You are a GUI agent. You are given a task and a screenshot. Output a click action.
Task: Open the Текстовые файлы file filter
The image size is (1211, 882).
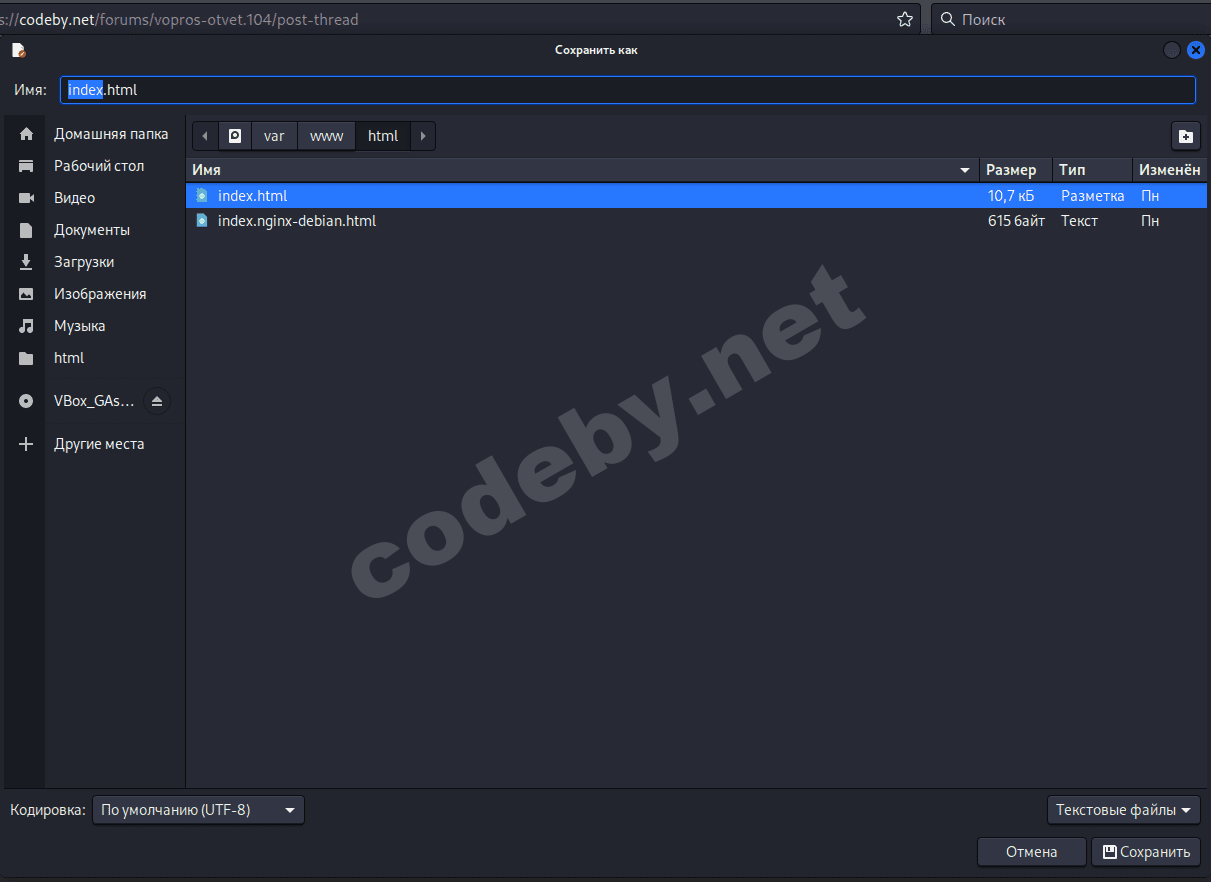pyautogui.click(x=1124, y=810)
